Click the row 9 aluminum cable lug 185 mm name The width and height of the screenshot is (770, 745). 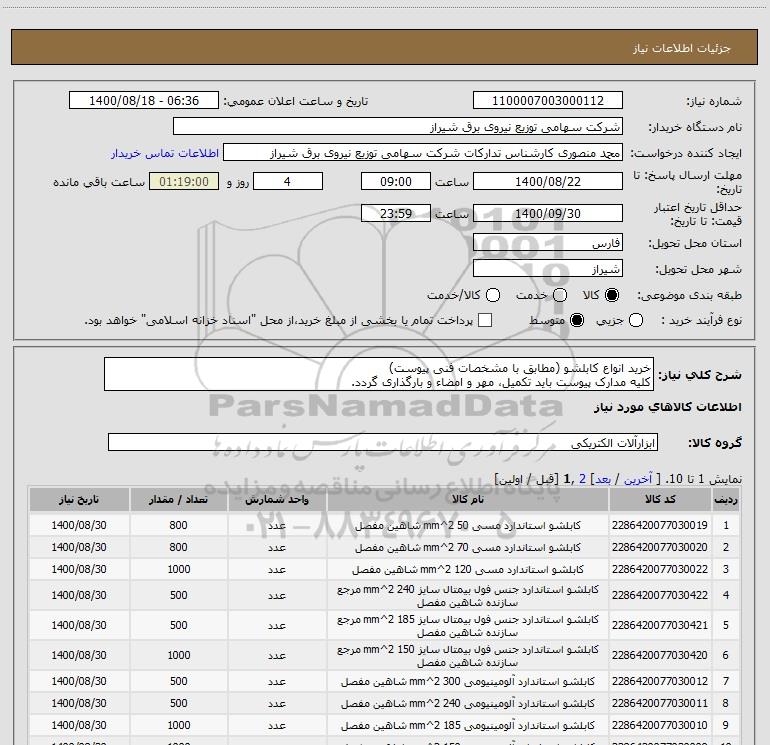point(468,726)
